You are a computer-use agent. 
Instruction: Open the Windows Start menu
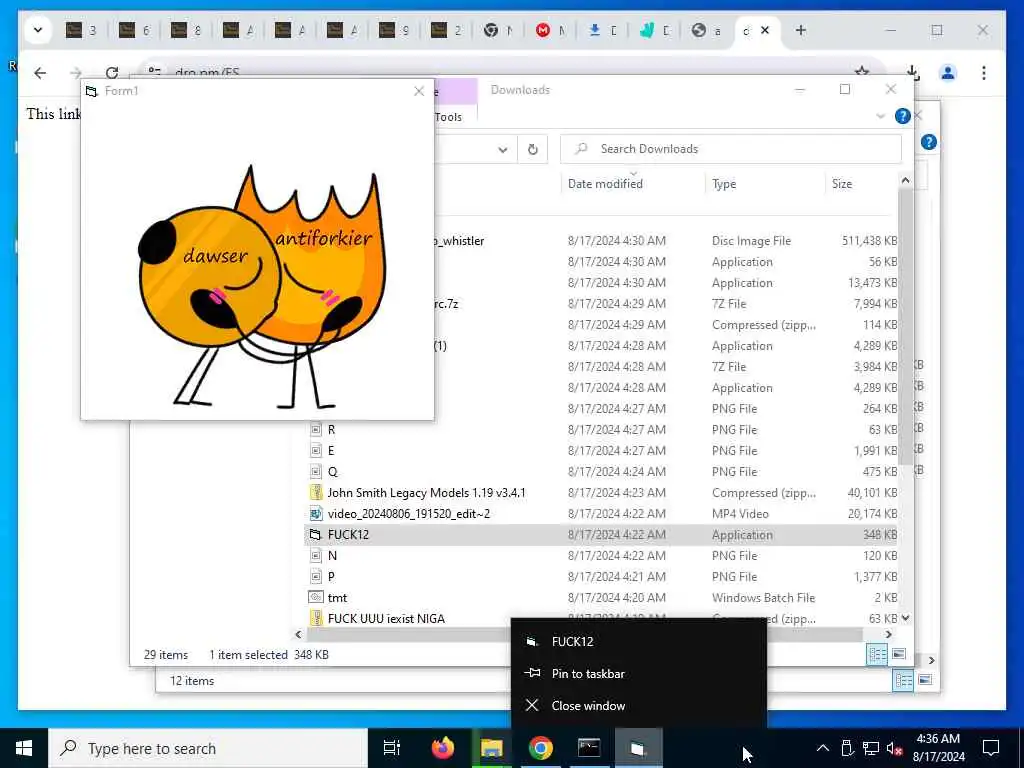[24, 748]
